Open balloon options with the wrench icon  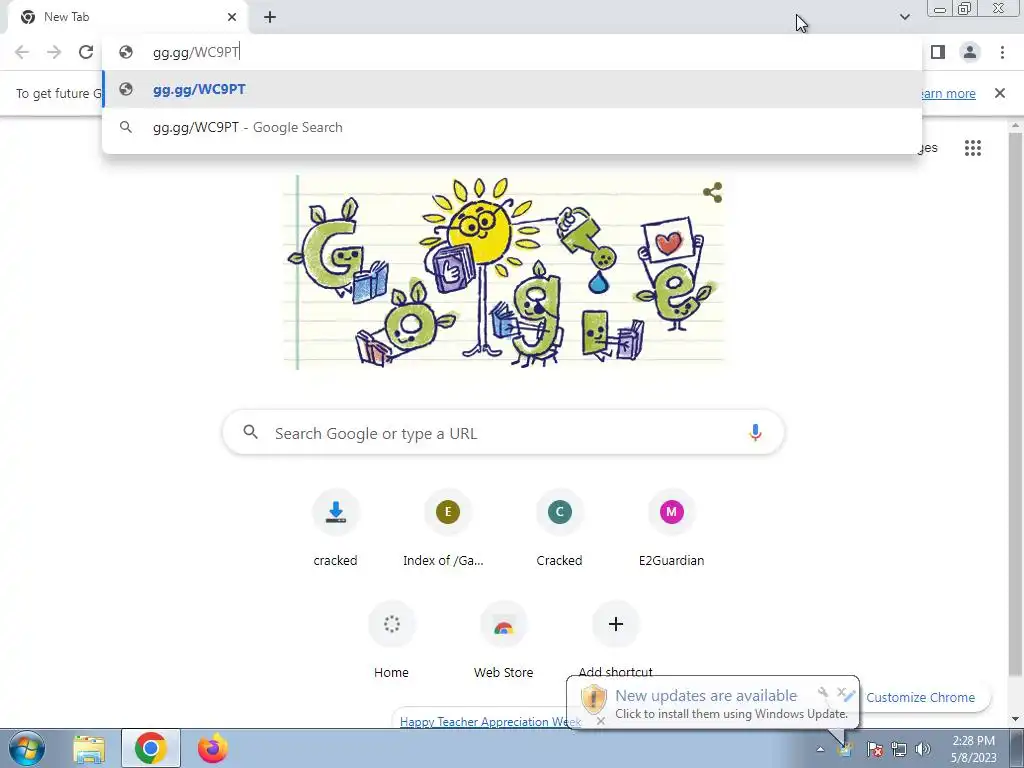[x=822, y=692]
